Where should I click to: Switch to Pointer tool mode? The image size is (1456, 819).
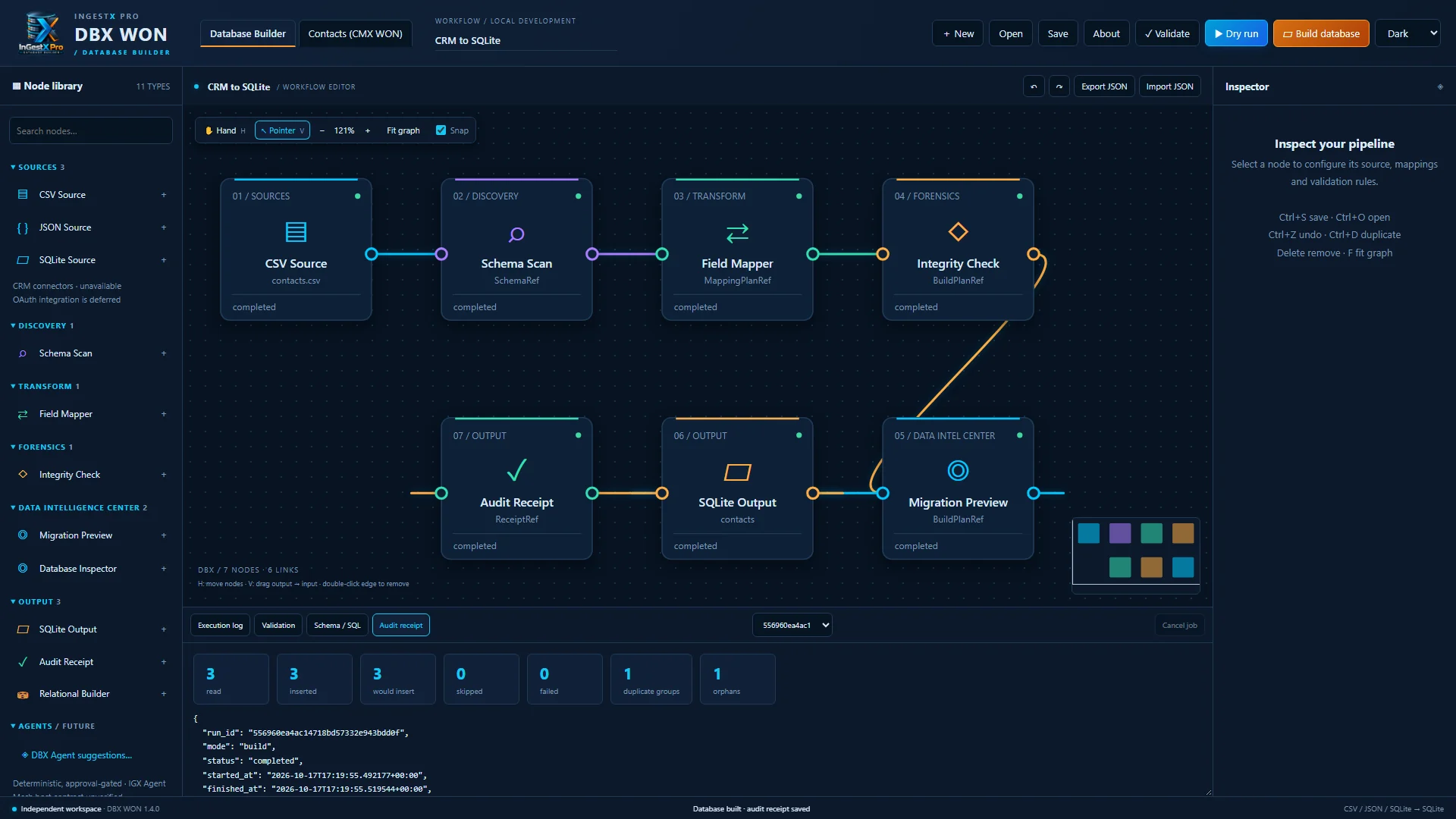pyautogui.click(x=282, y=130)
